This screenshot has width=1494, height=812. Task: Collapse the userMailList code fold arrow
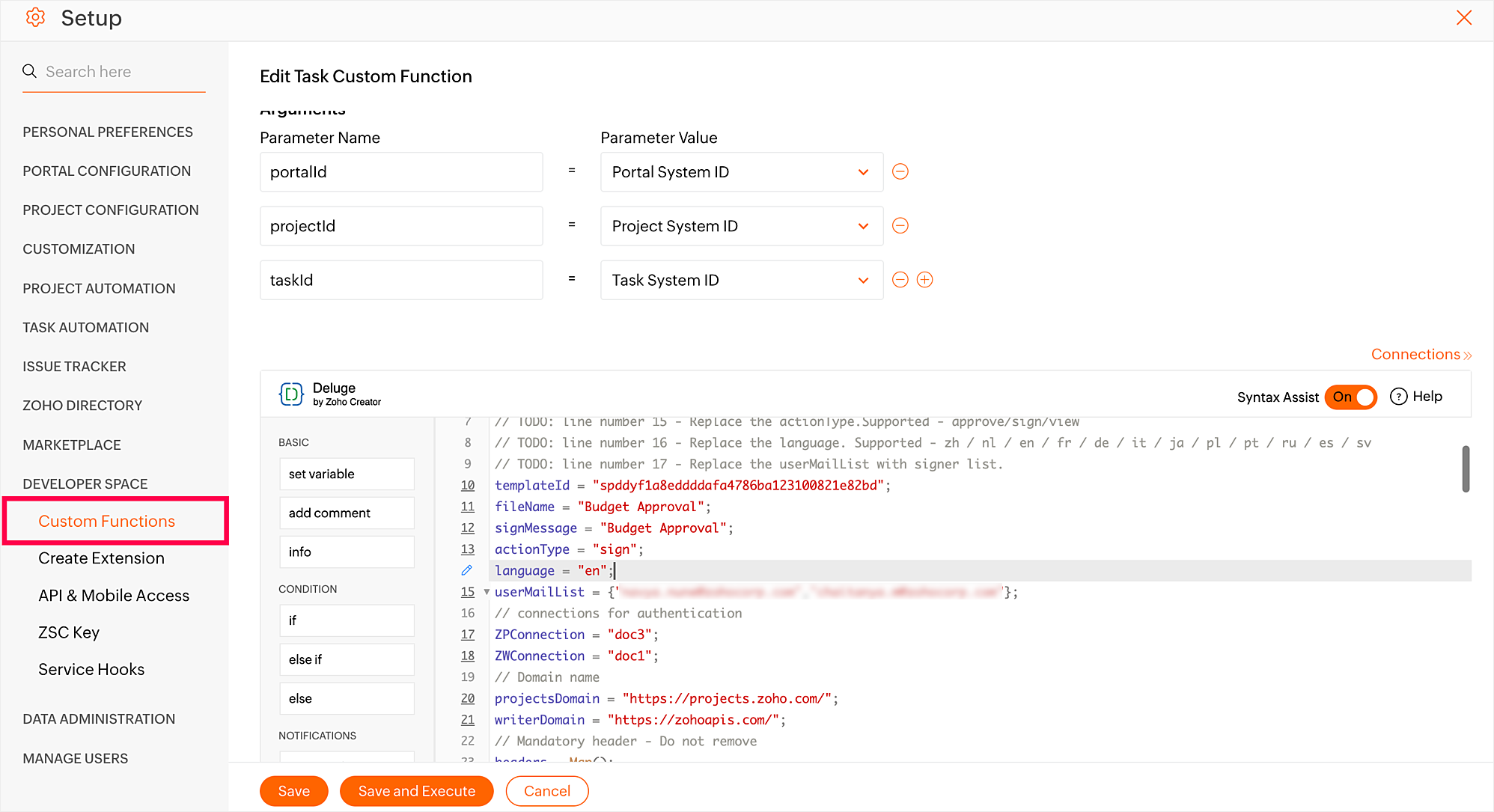click(487, 592)
